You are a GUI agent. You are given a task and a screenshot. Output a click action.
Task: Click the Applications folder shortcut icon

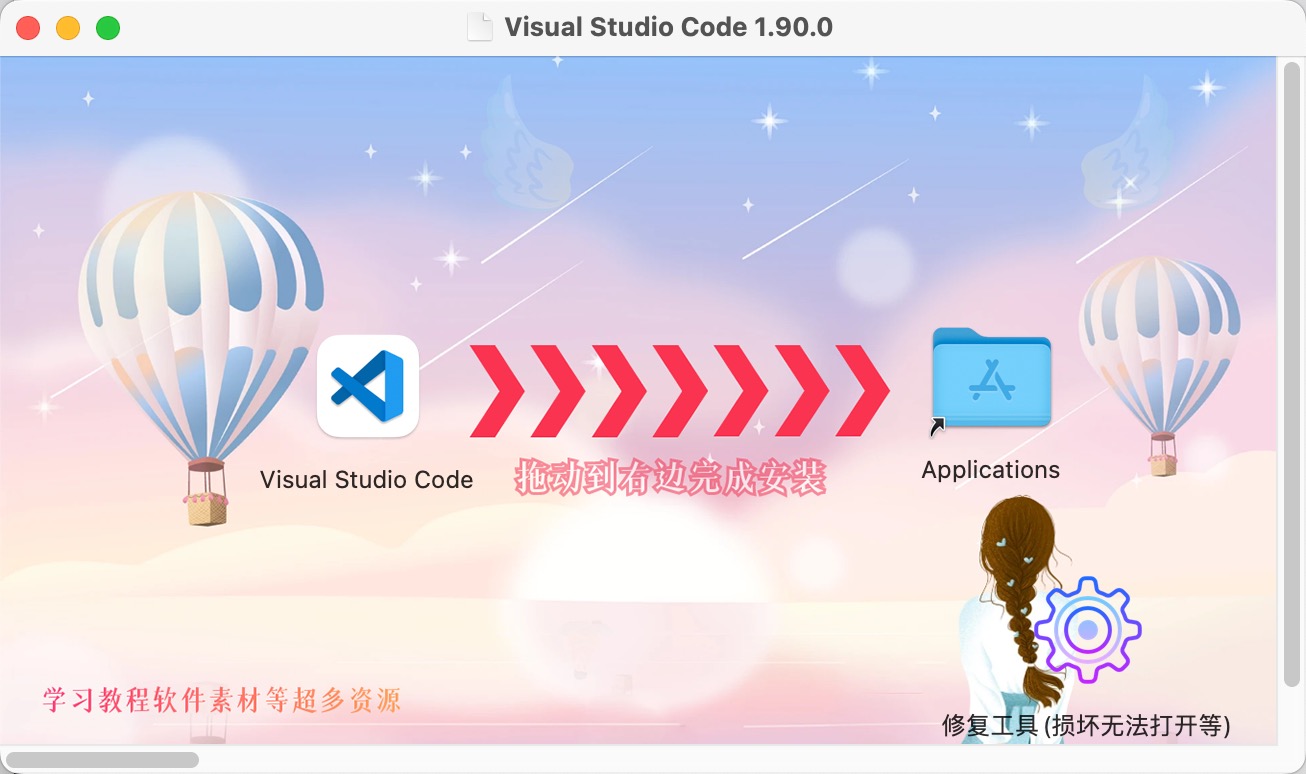[991, 378]
